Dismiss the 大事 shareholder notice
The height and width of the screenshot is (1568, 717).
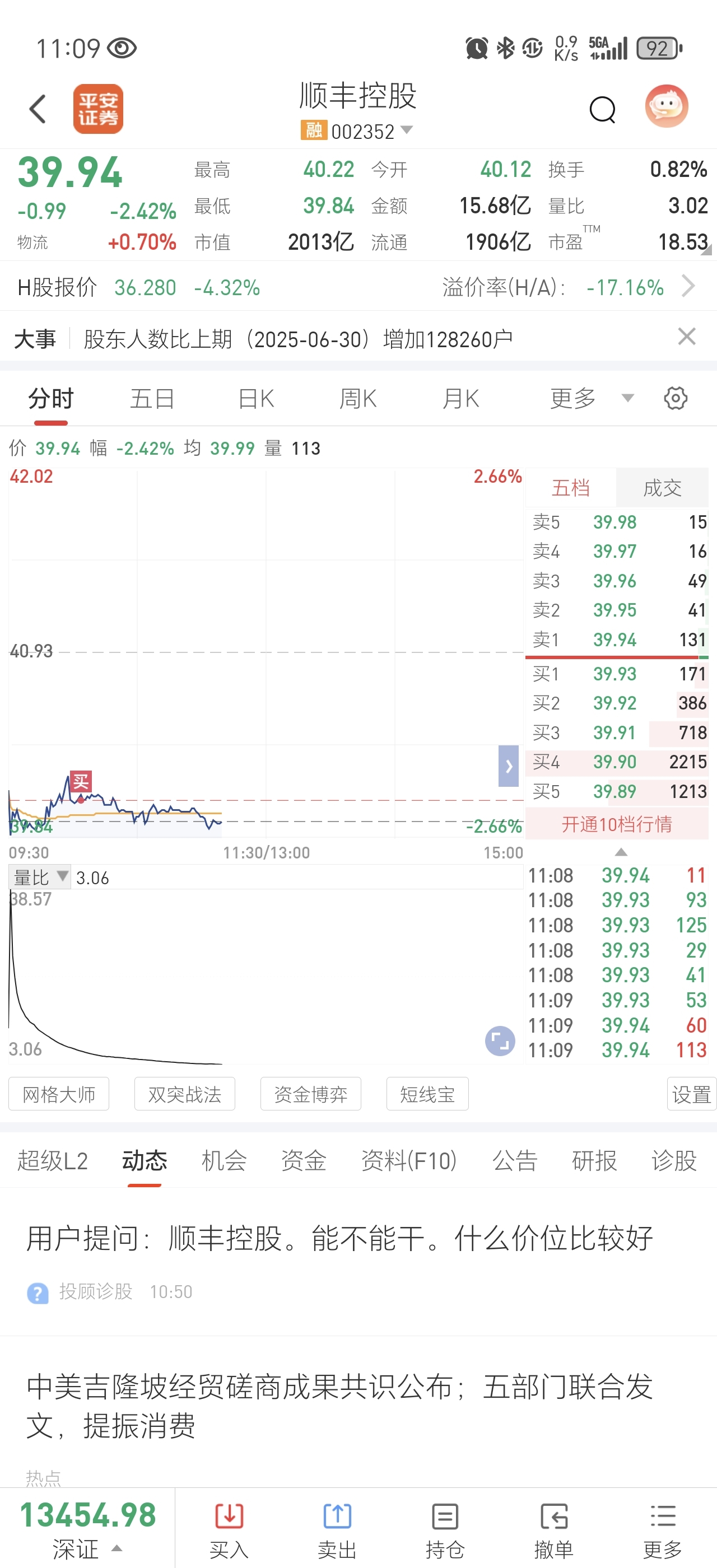pyautogui.click(x=687, y=336)
